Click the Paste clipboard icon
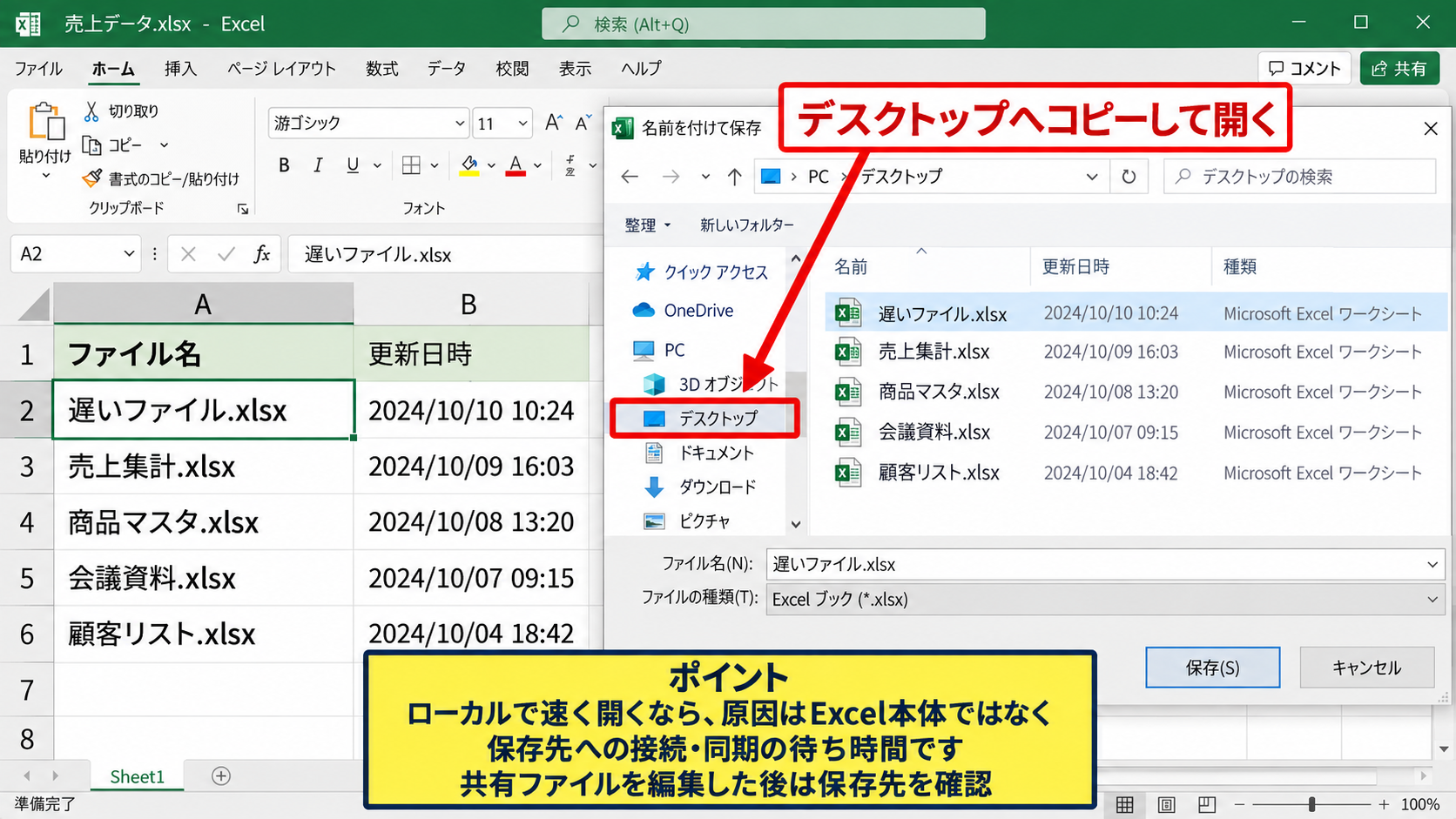The height and width of the screenshot is (819, 1456). tap(46, 122)
